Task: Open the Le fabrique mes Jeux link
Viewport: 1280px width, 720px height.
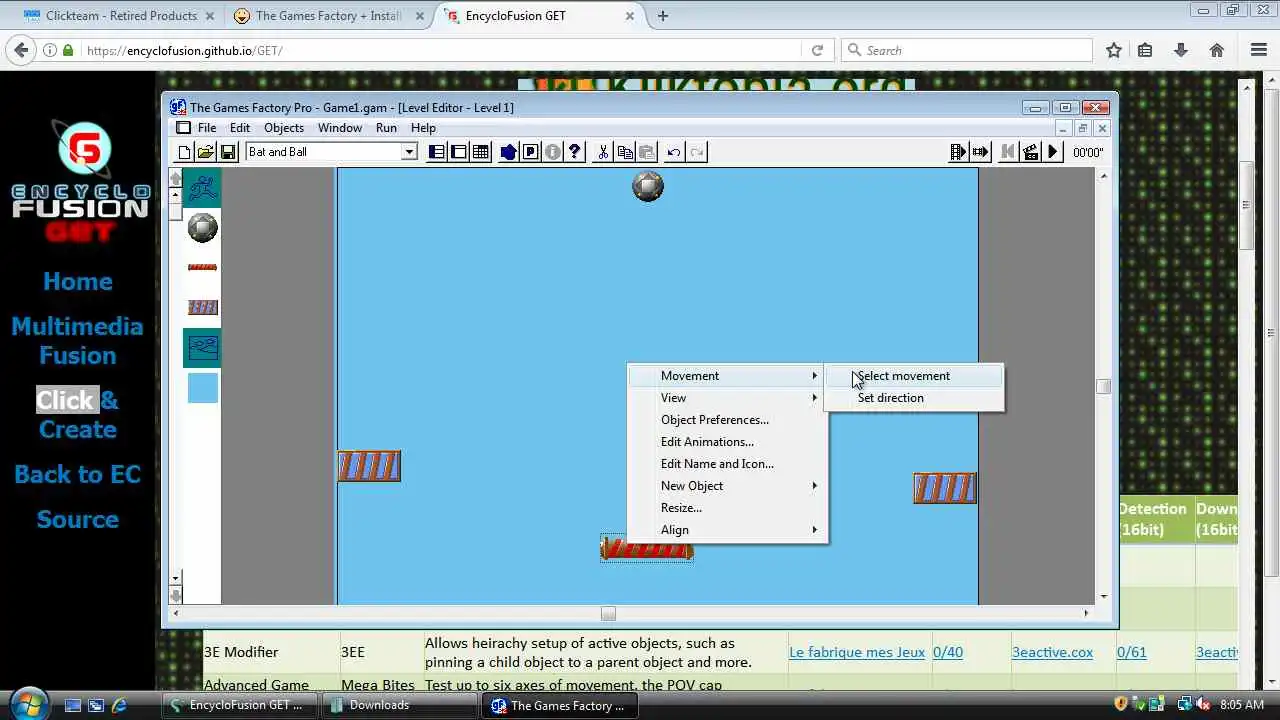Action: pyautogui.click(x=857, y=652)
